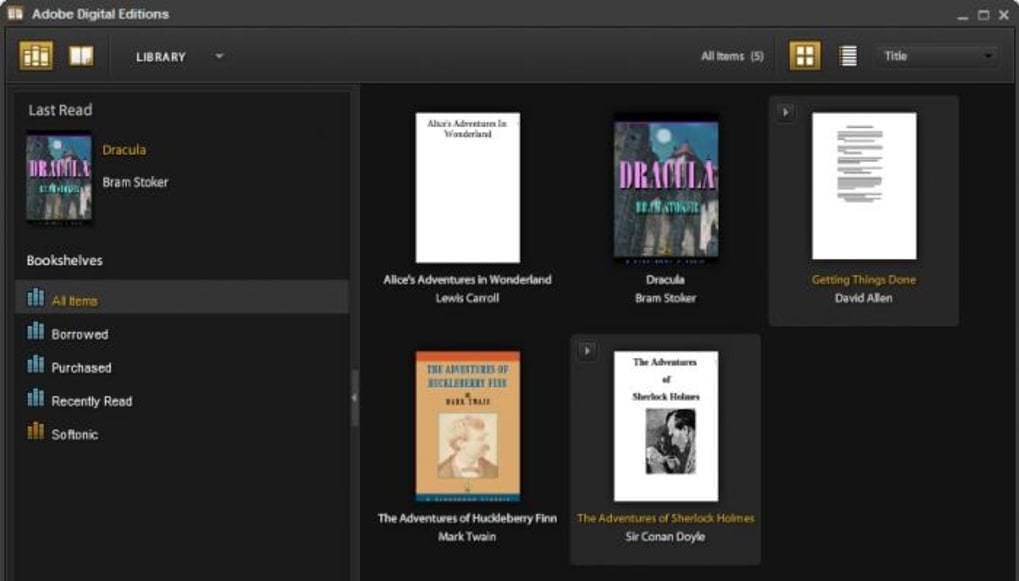Select thumbnail grid view
The image size is (1019, 581).
[805, 56]
